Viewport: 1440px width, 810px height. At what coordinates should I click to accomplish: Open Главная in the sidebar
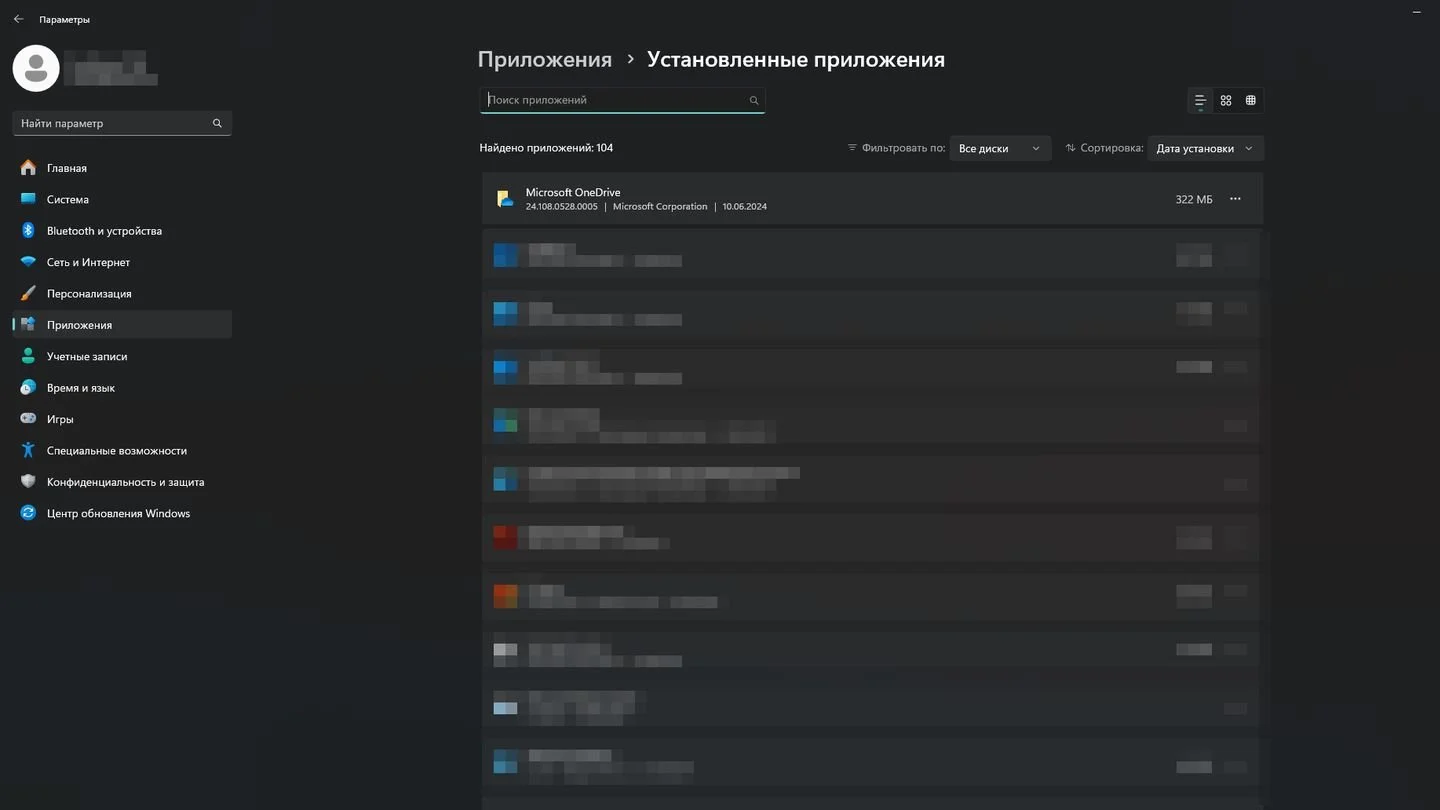122,168
